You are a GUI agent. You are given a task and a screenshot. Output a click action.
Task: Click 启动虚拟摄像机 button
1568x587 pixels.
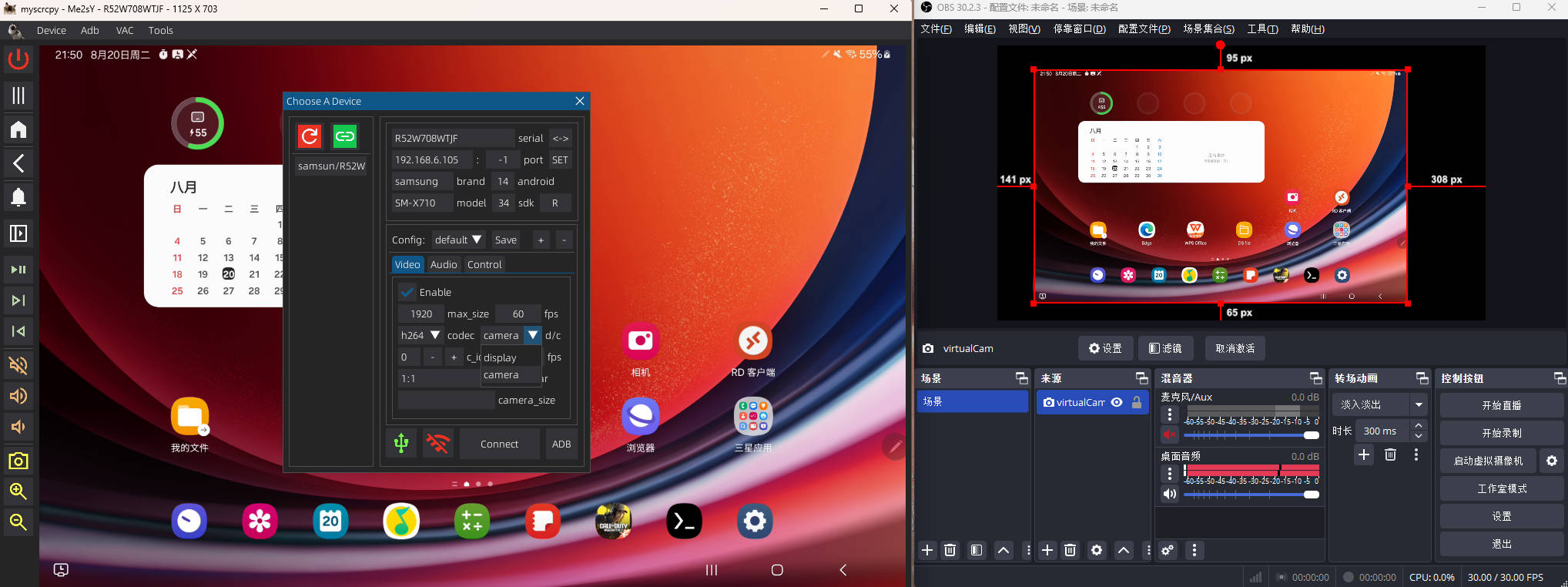1487,461
